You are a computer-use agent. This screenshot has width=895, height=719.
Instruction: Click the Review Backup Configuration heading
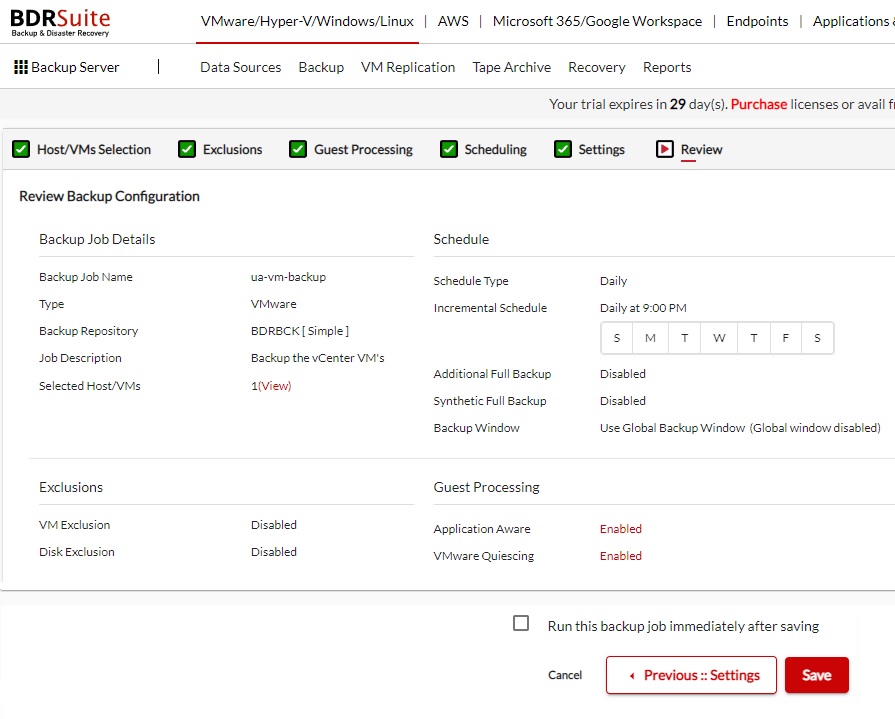[109, 196]
